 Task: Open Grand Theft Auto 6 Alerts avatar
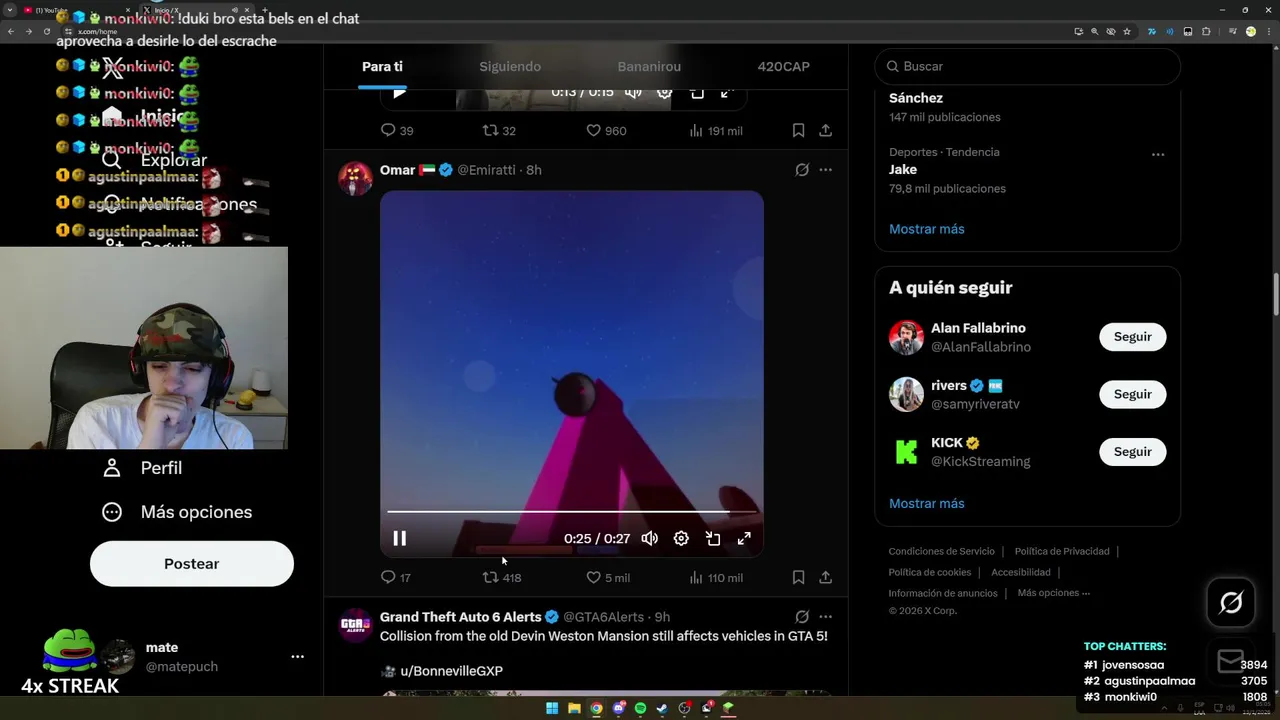(x=355, y=625)
